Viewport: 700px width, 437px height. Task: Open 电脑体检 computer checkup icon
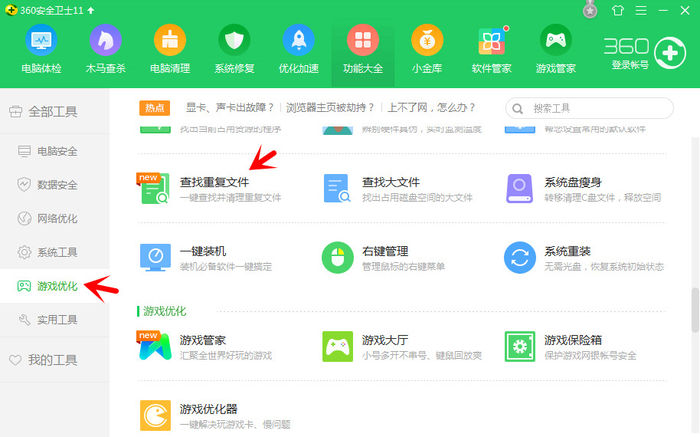pos(41,40)
